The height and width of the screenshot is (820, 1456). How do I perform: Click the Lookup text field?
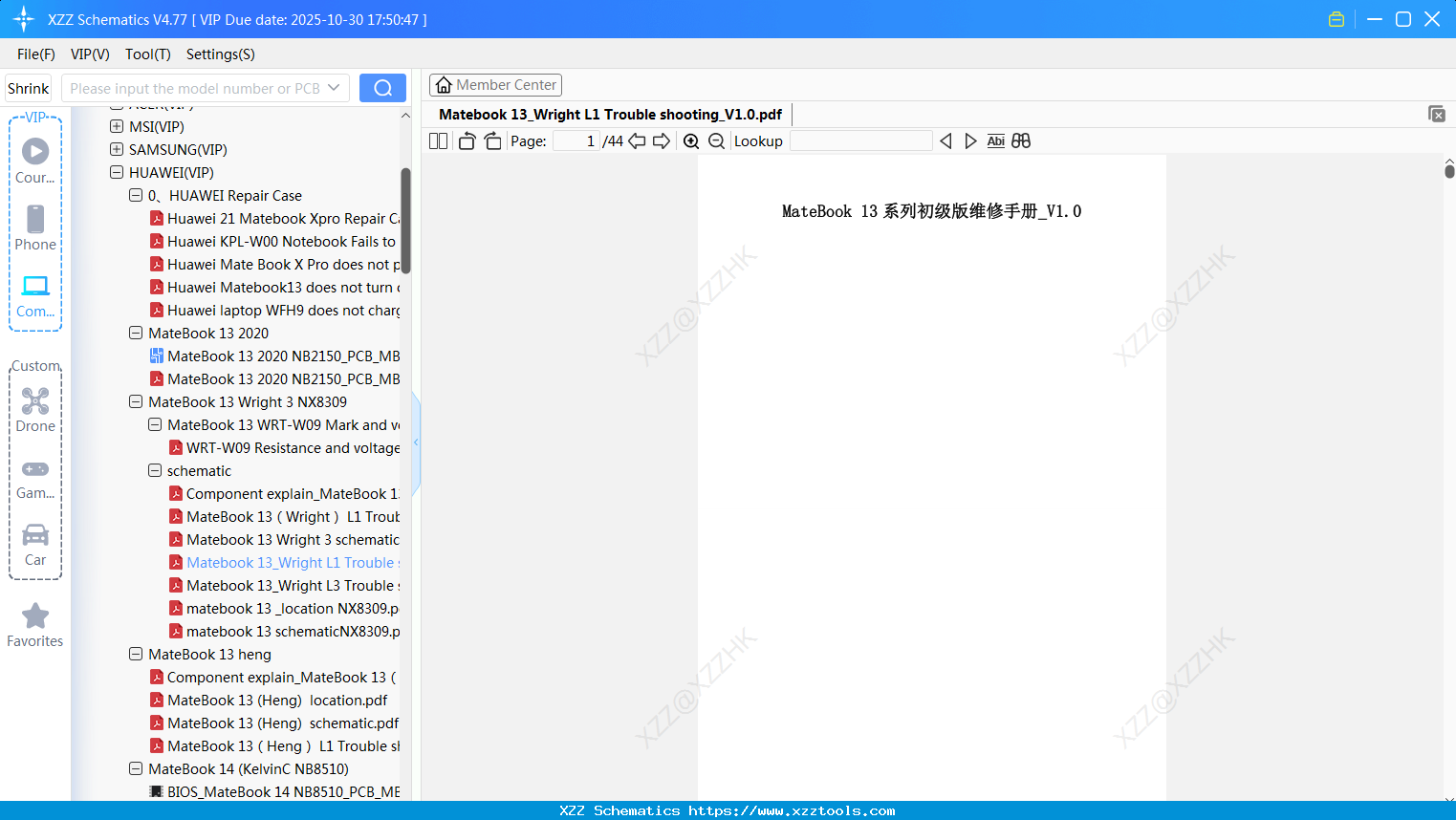coord(861,141)
